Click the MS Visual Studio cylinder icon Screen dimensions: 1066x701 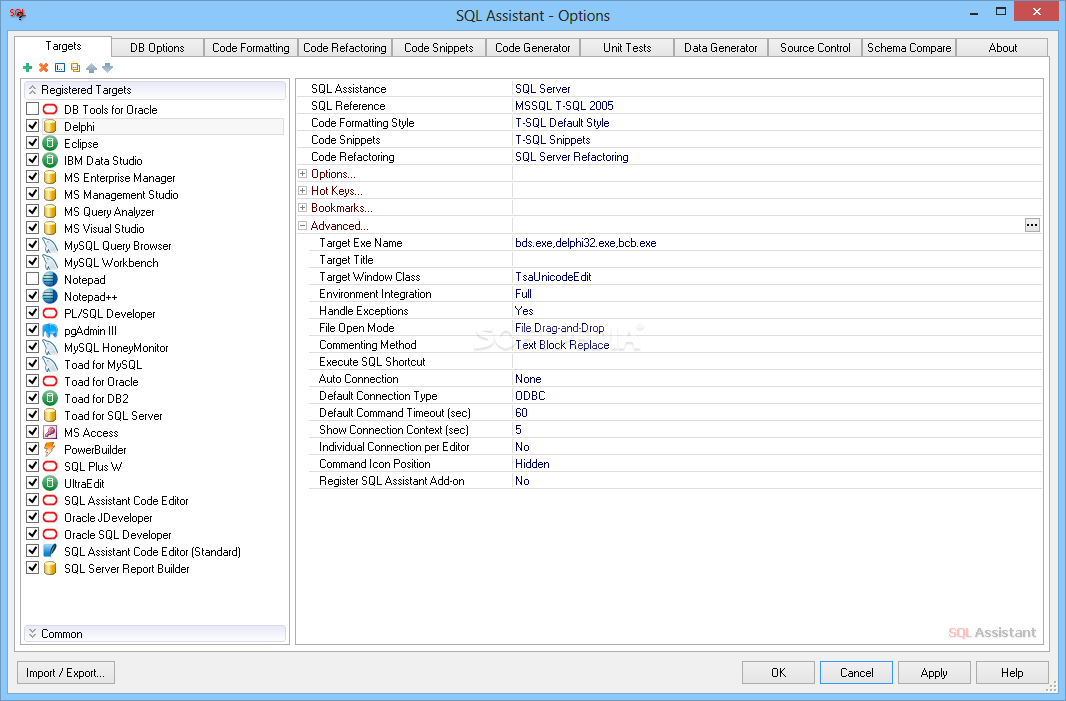coord(50,228)
